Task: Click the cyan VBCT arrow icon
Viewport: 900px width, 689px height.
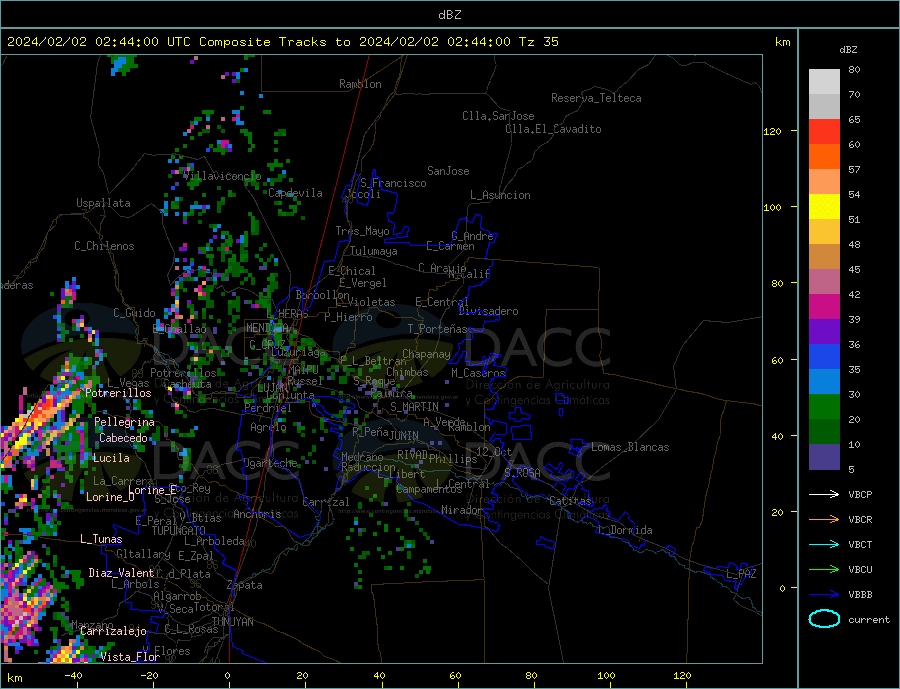Action: click(824, 544)
